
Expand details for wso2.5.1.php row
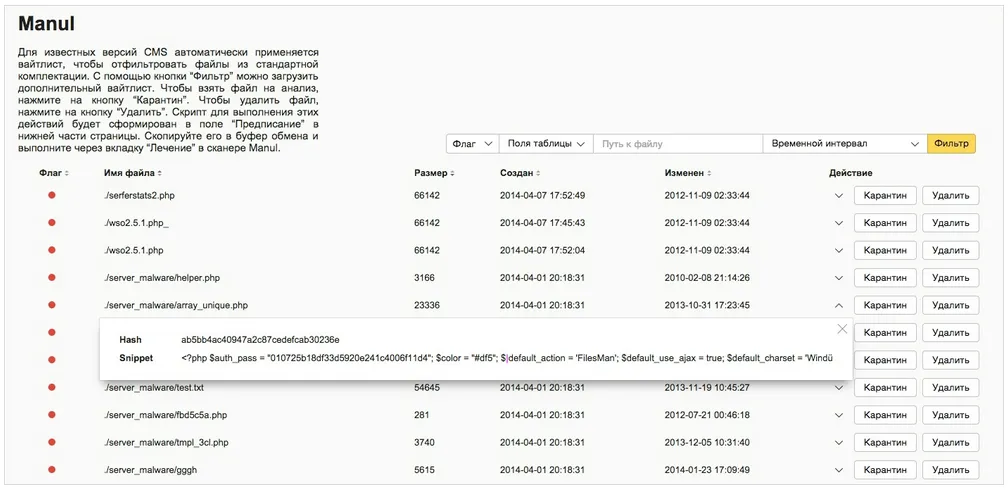(839, 251)
